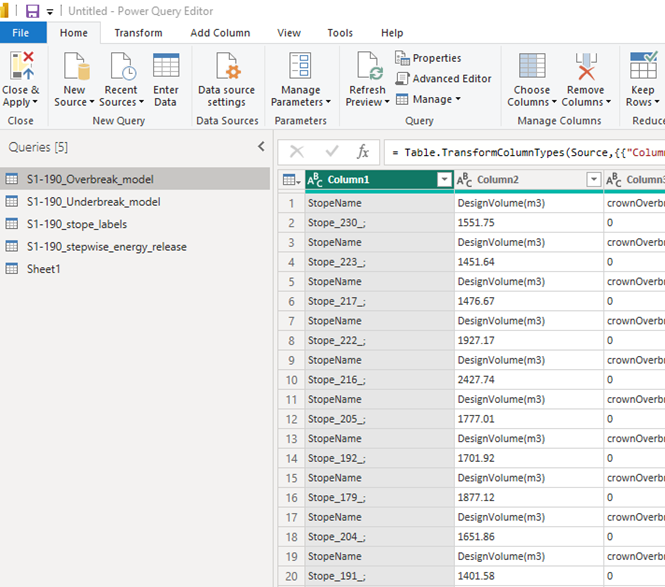Click Column2 ABC data type icon
Image resolution: width=665 pixels, height=587 pixels.
coord(464,180)
